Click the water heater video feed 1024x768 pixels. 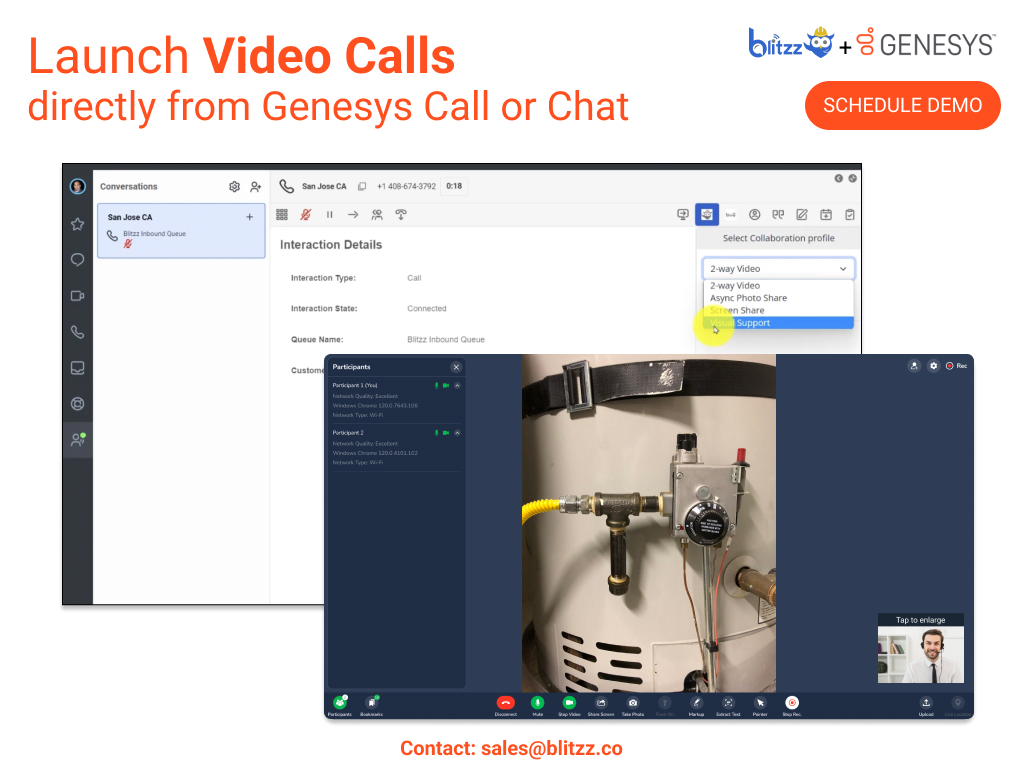click(648, 523)
